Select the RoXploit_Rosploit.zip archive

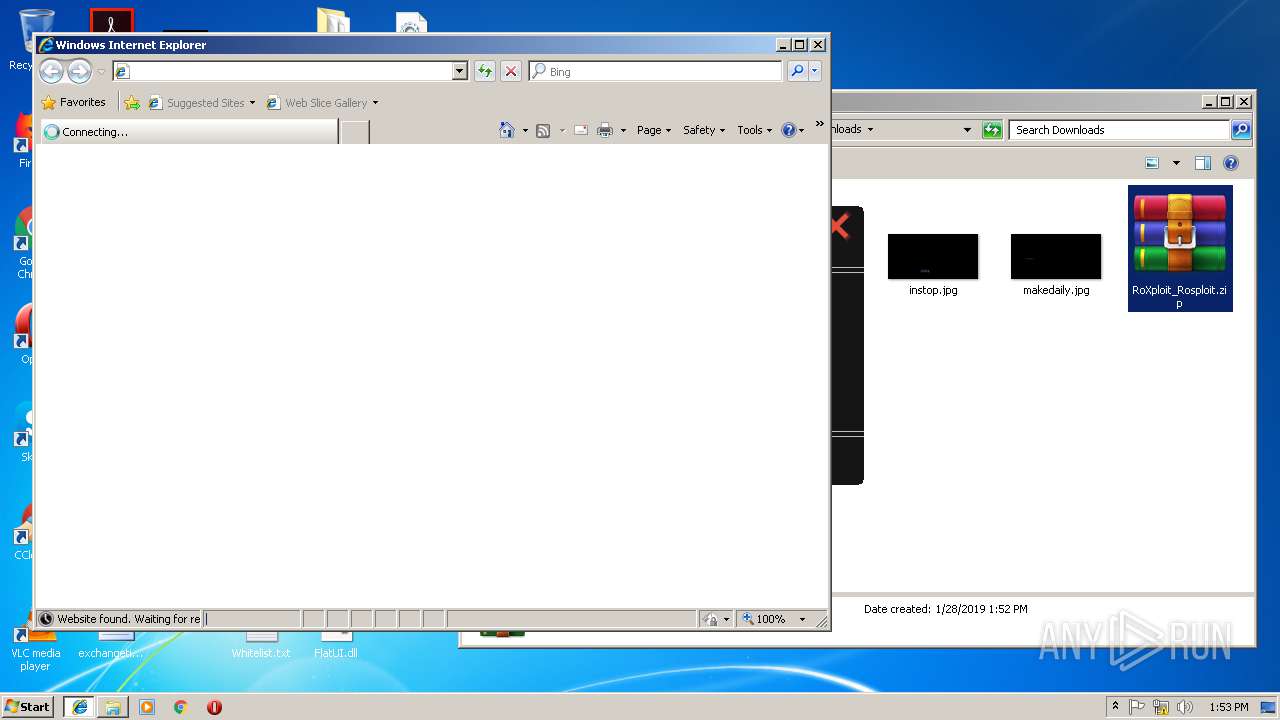[x=1180, y=248]
